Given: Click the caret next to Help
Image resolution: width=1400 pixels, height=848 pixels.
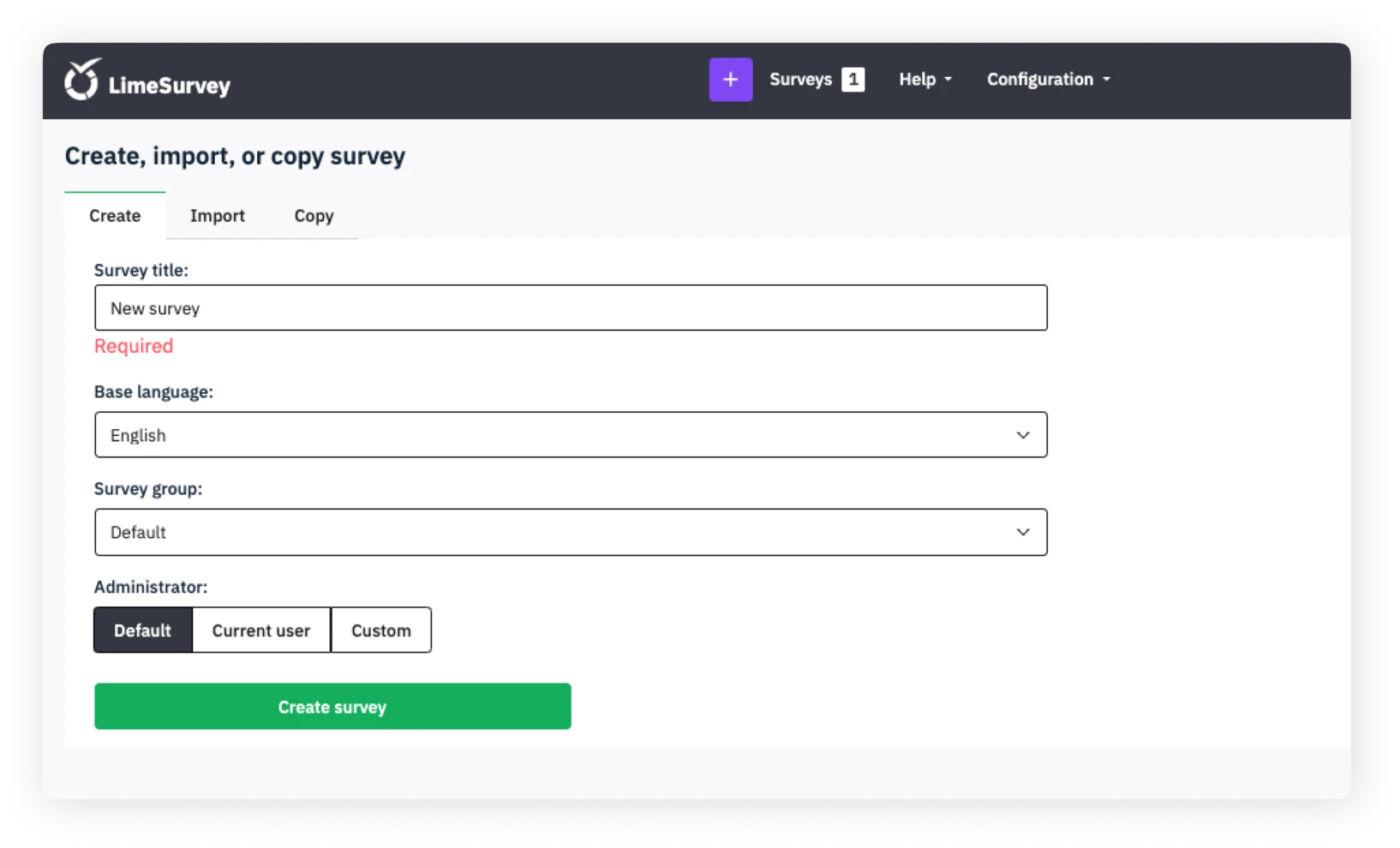Looking at the screenshot, I should pyautogui.click(x=948, y=80).
